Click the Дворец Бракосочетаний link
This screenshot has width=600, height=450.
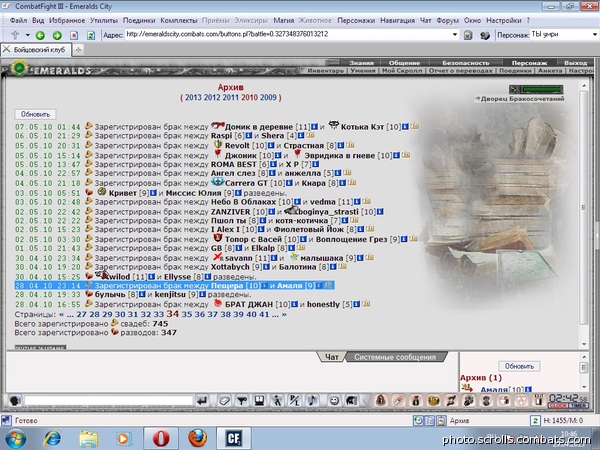(522, 99)
